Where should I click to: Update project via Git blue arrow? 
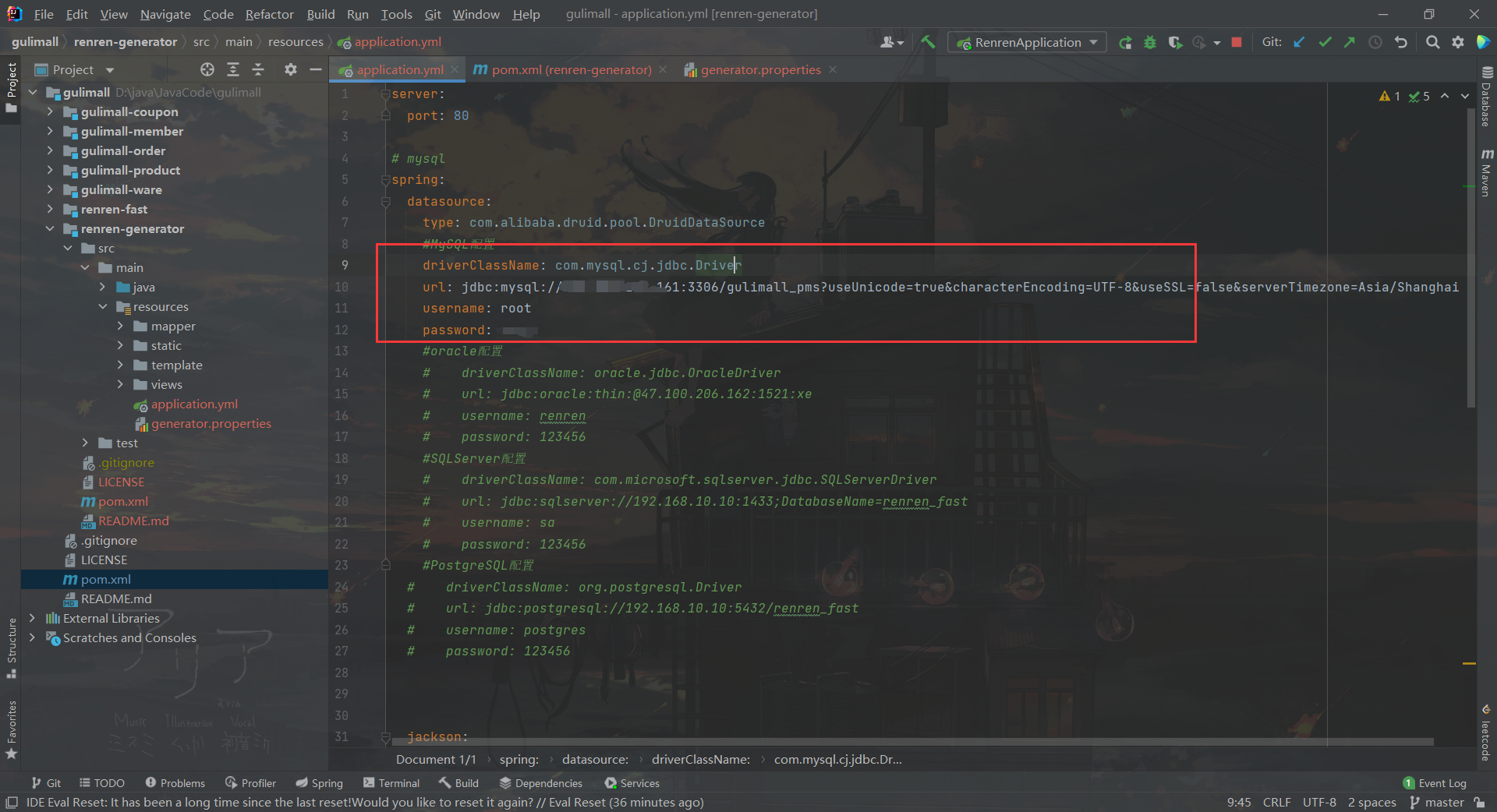[1299, 42]
